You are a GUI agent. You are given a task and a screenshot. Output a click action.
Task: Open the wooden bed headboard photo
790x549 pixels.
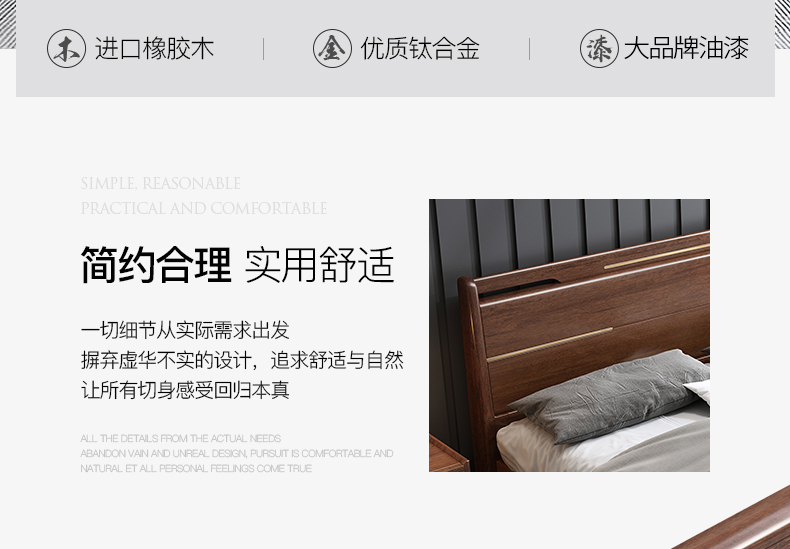569,335
